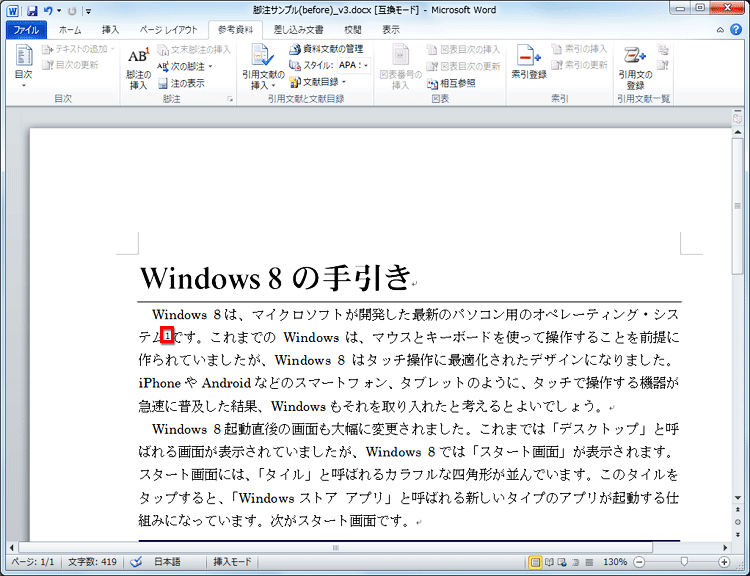Click 索引の挿入 button
750x576 pixels.
point(579,49)
